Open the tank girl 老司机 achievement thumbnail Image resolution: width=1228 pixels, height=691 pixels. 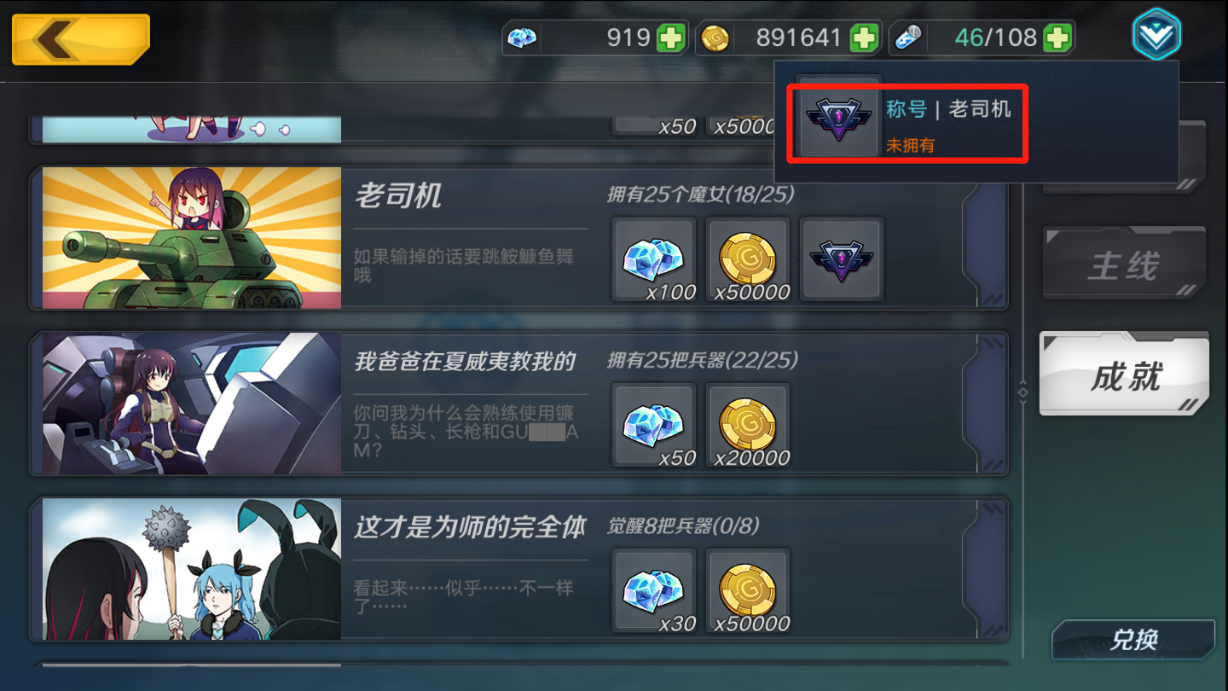pyautogui.click(x=192, y=238)
